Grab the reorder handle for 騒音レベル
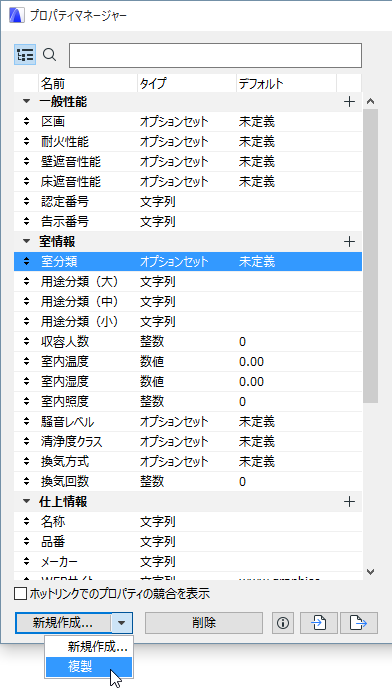The height and width of the screenshot is (692, 392). click(26, 422)
